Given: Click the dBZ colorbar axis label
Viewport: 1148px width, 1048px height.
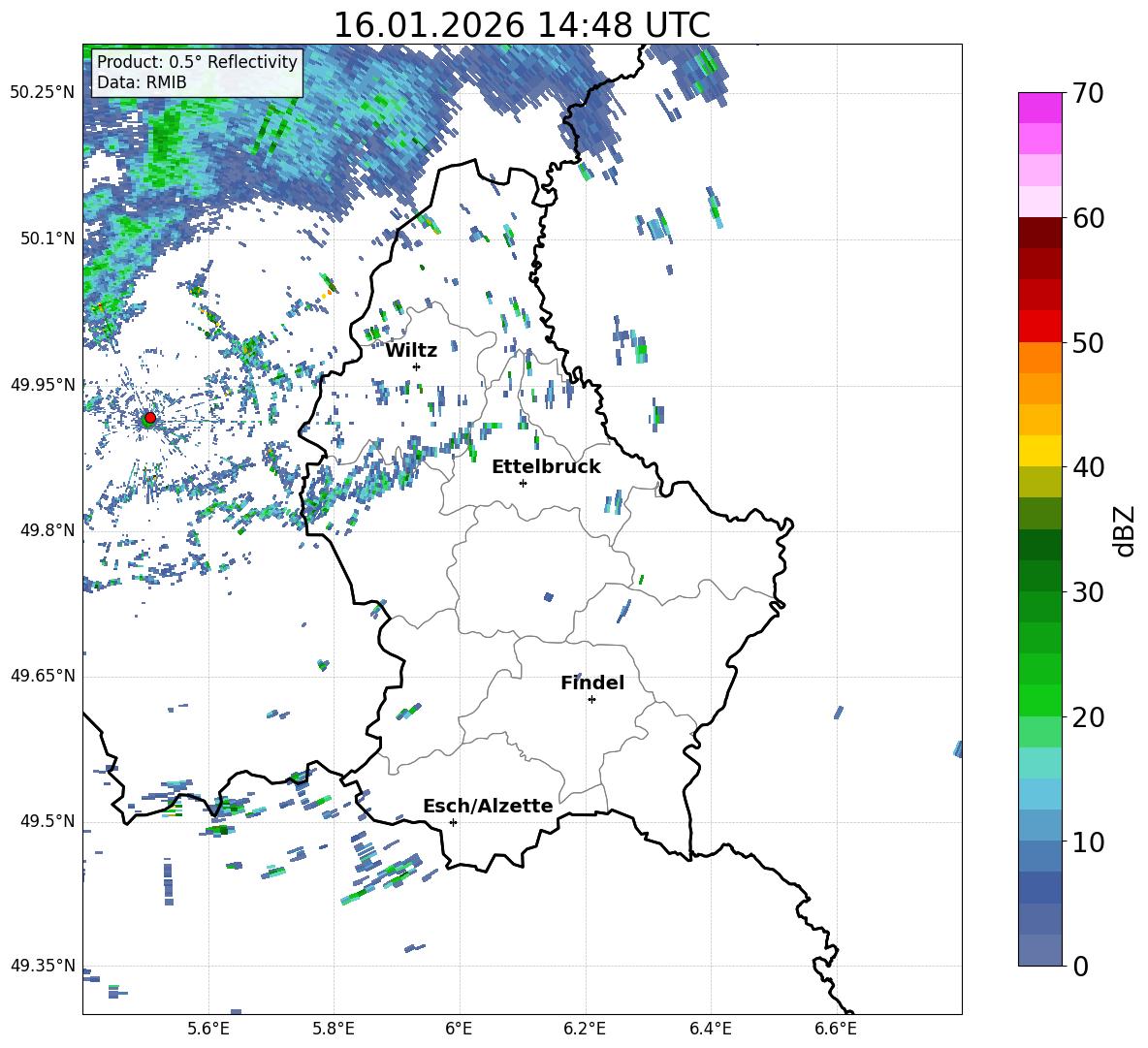Looking at the screenshot, I should 1125,530.
